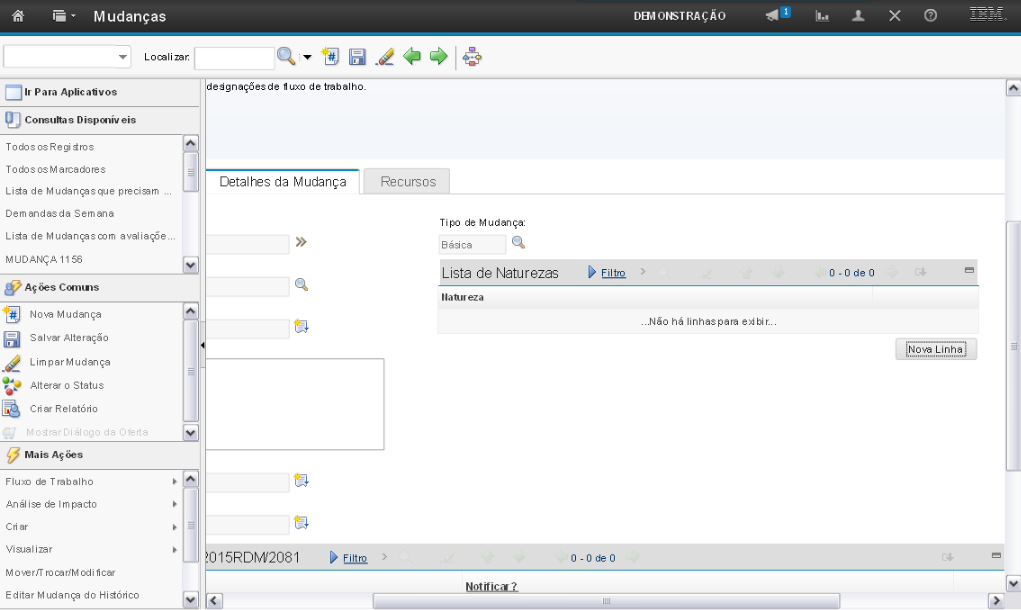Click the Home icon in the header

(x=17, y=17)
